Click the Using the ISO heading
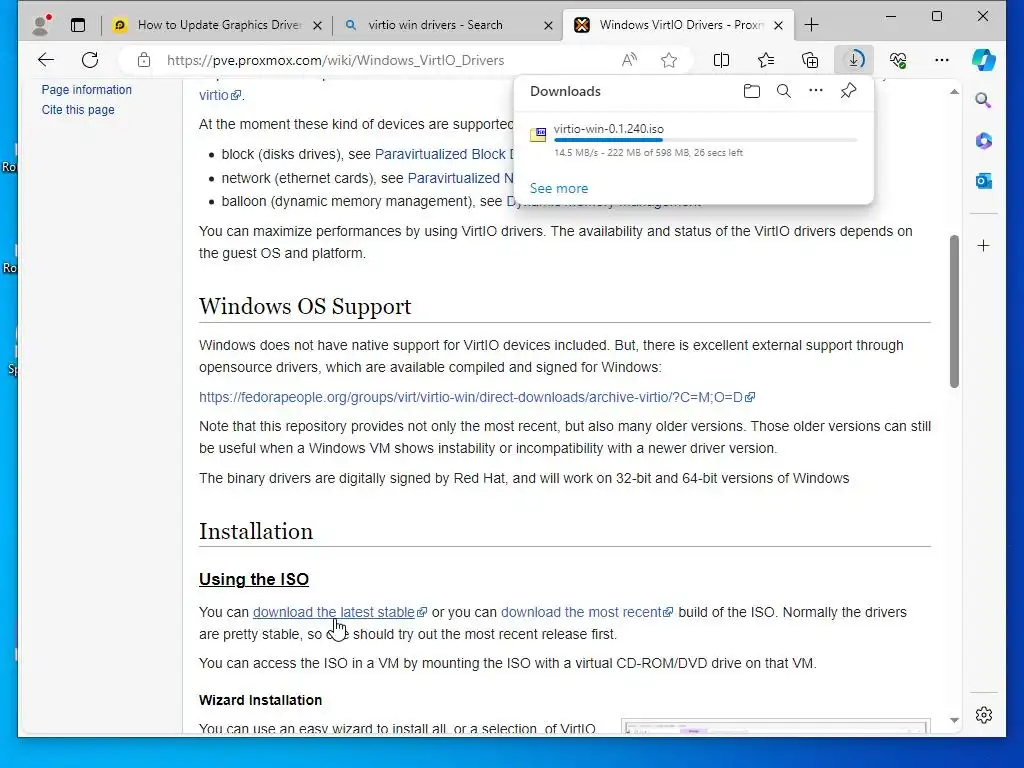The image size is (1024, 768). [254, 579]
